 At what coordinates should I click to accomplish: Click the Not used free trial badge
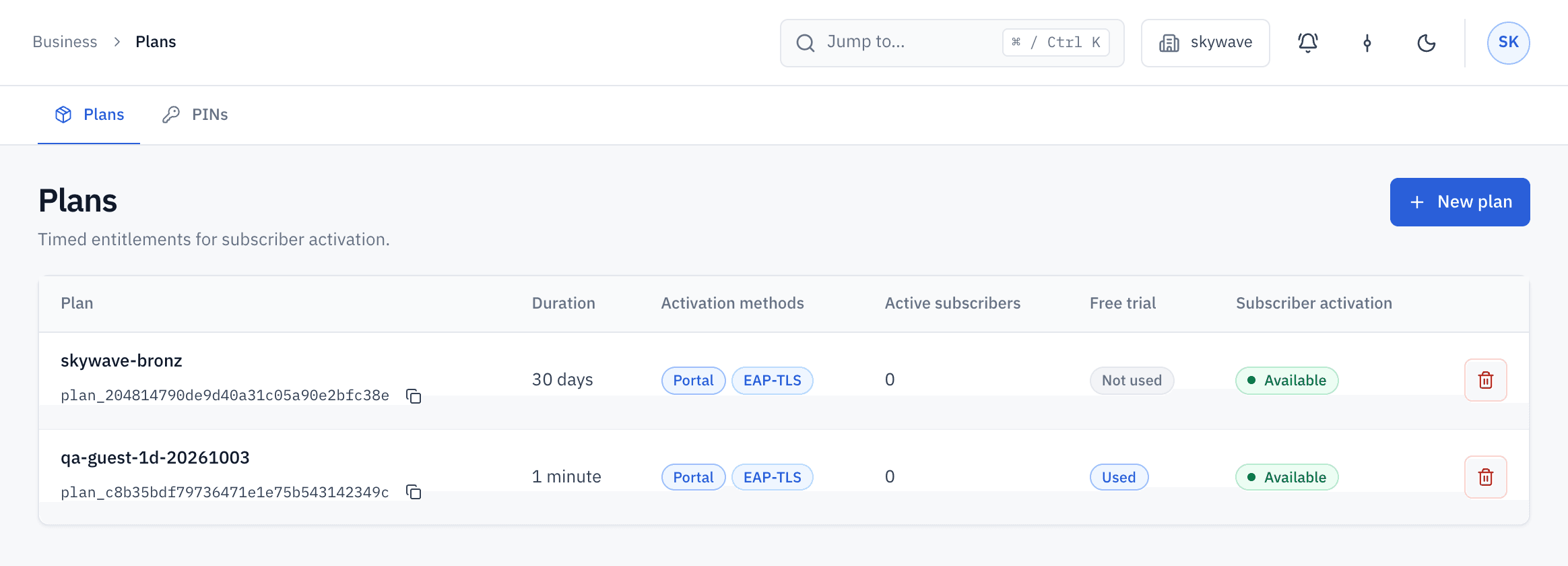coord(1132,381)
